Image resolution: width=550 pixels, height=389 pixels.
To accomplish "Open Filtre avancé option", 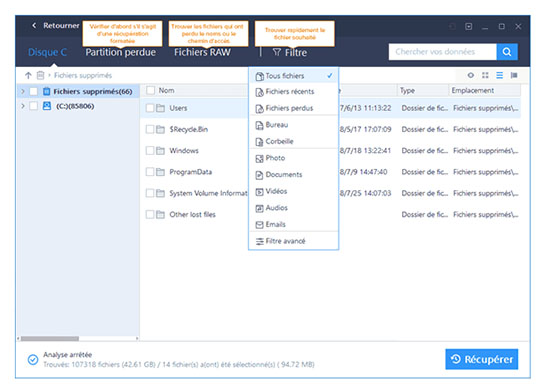I will (294, 241).
